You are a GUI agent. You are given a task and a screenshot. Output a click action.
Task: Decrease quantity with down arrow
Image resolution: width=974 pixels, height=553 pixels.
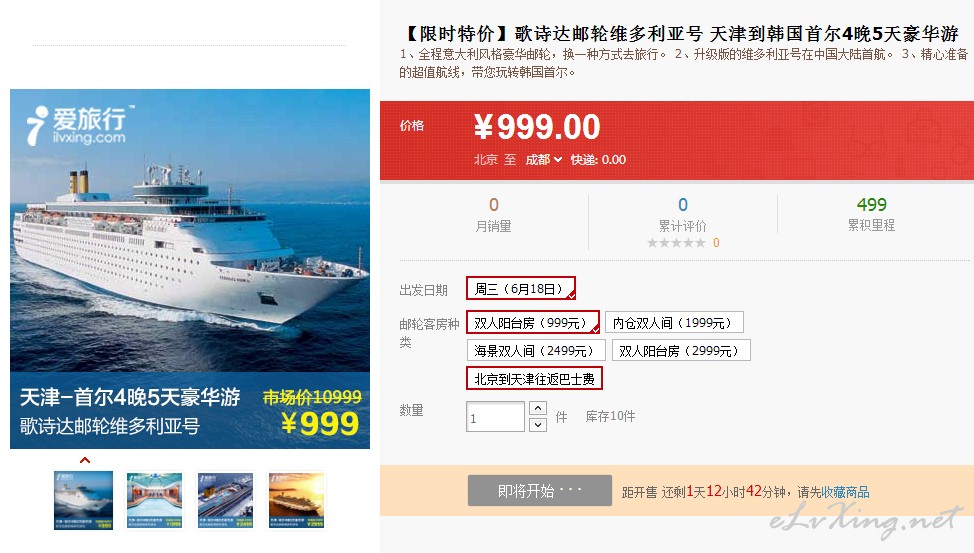(x=538, y=424)
